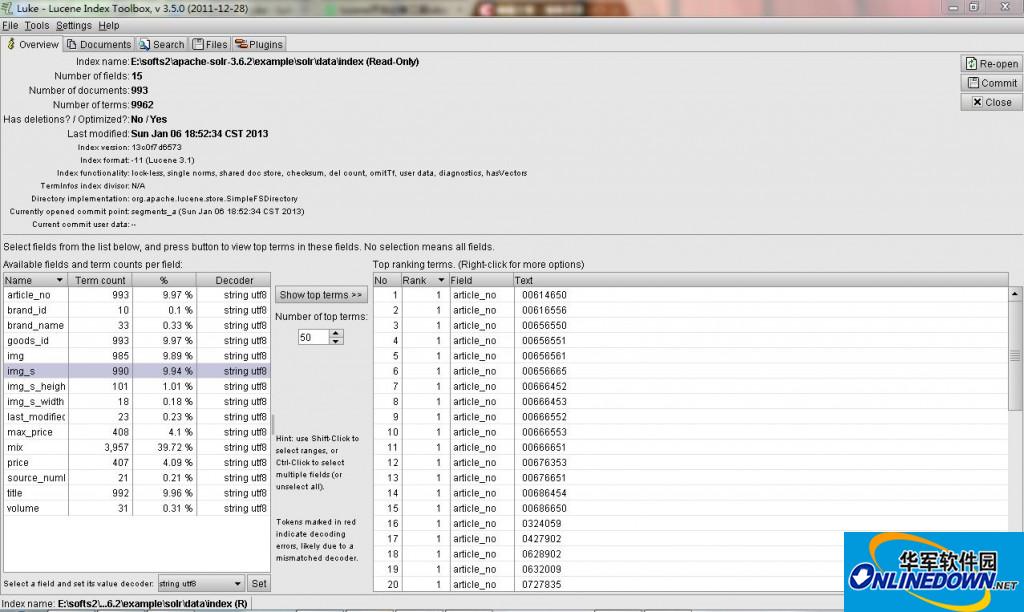Image resolution: width=1024 pixels, height=612 pixels.
Task: Click term 00656550 in top terms
Action: tap(544, 325)
